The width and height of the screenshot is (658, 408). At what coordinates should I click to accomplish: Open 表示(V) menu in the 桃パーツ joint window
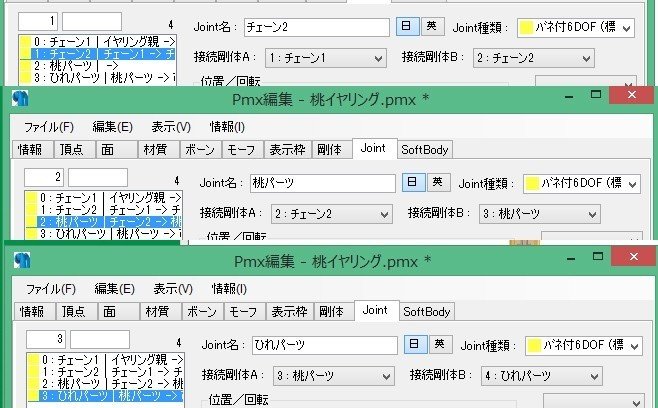[x=171, y=127]
